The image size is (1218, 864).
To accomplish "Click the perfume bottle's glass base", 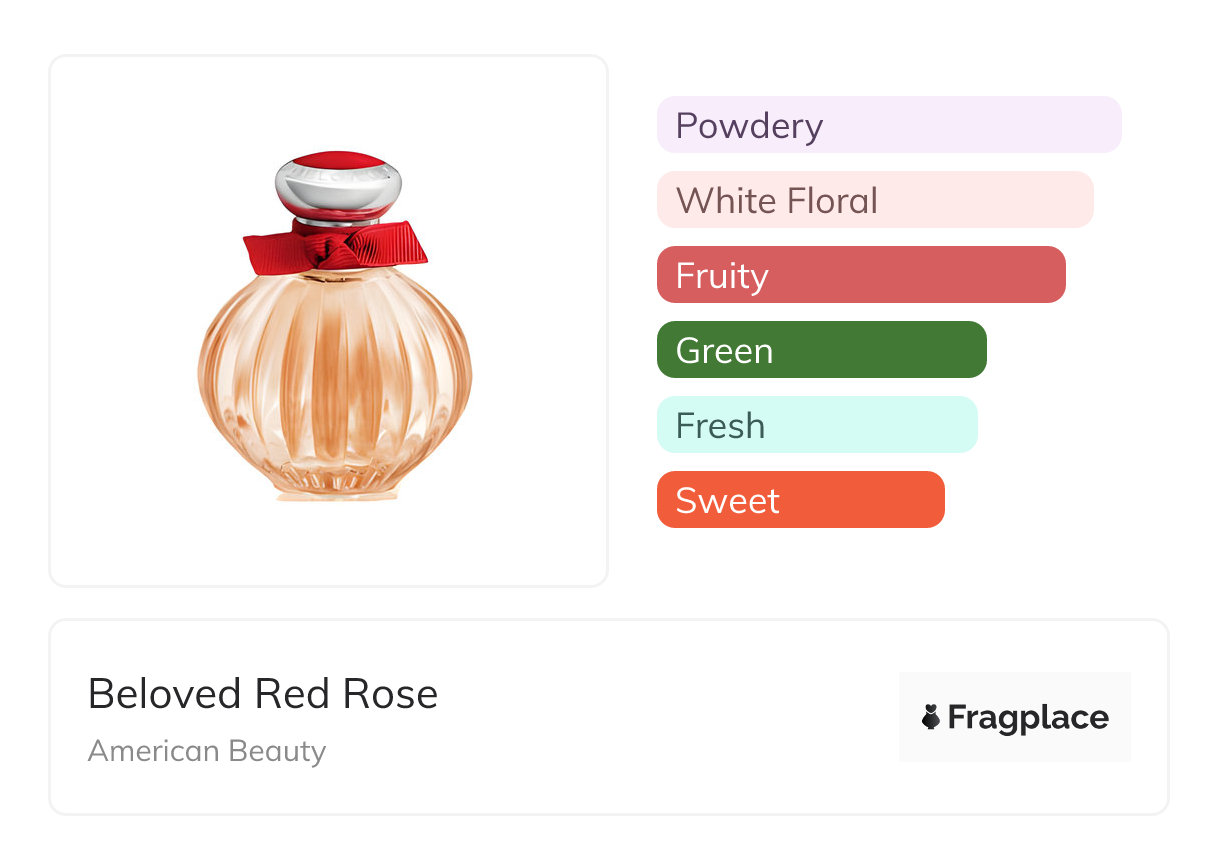I will [335, 487].
